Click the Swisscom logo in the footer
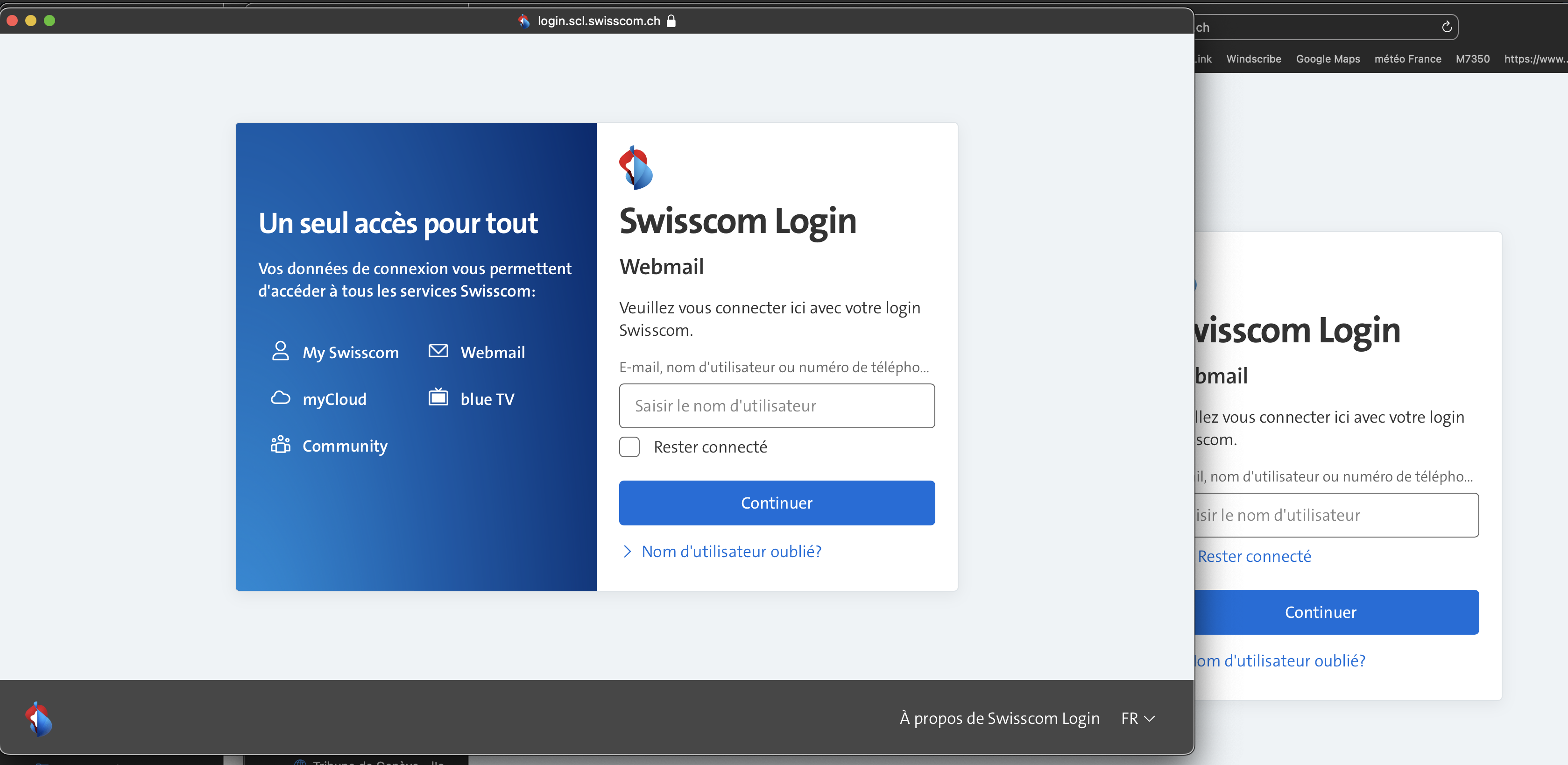Viewport: 1568px width, 765px height. tap(39, 719)
